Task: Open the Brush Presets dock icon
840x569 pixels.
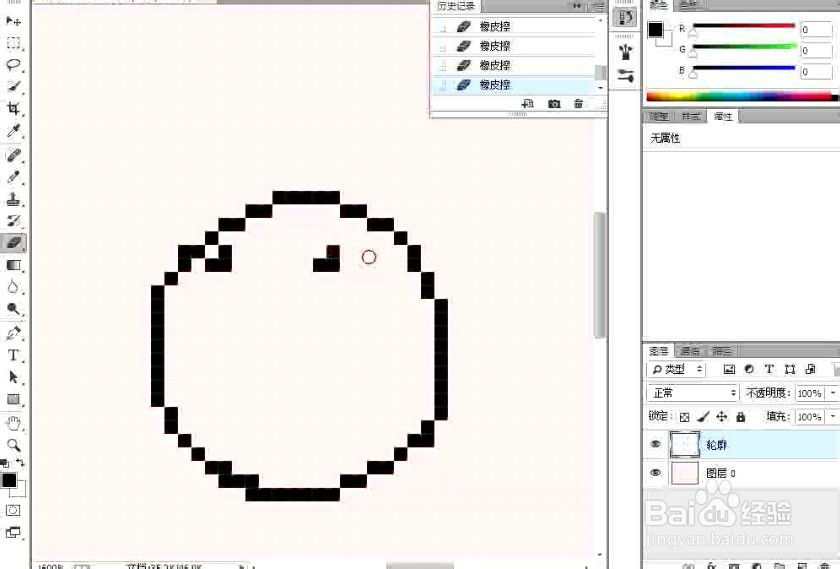Action: pos(625,52)
